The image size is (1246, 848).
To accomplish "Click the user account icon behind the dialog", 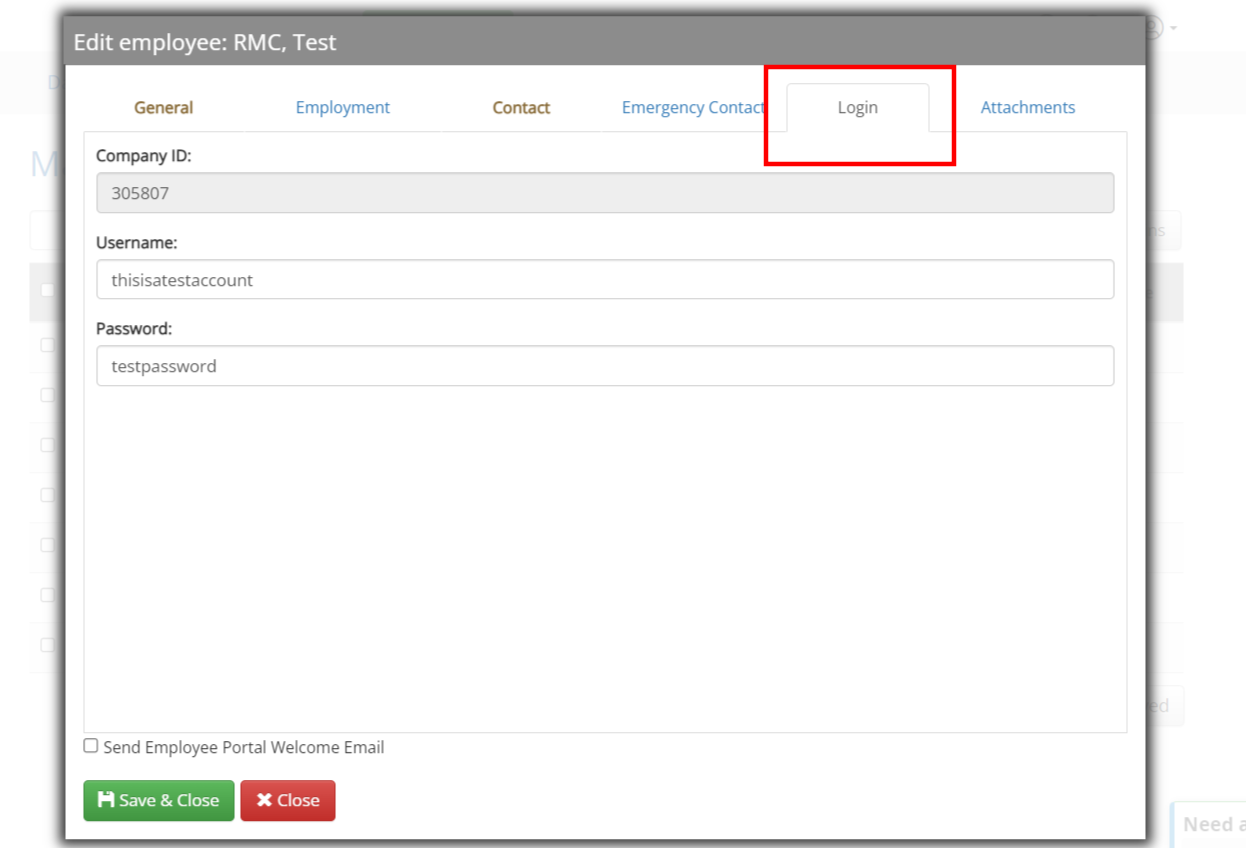I will 1153,28.
